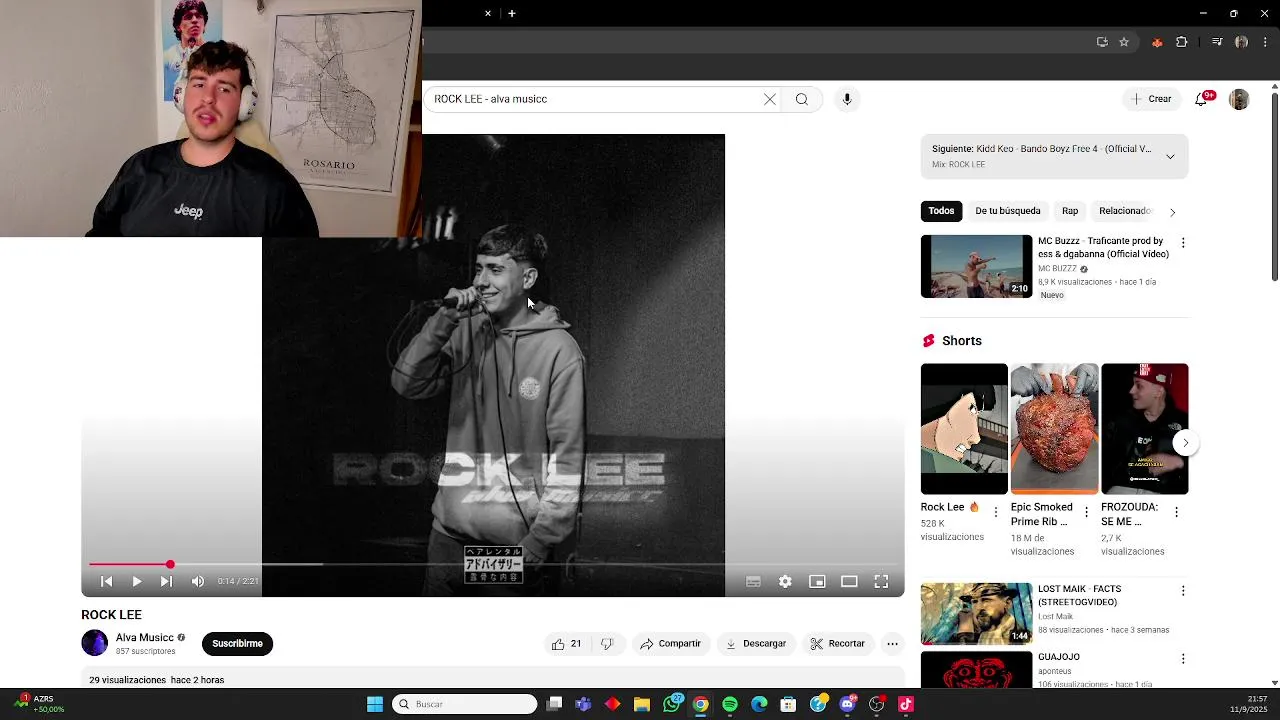This screenshot has width=1280, height=720.
Task: Open the Alva Musicc channel avatar
Action: click(94, 643)
